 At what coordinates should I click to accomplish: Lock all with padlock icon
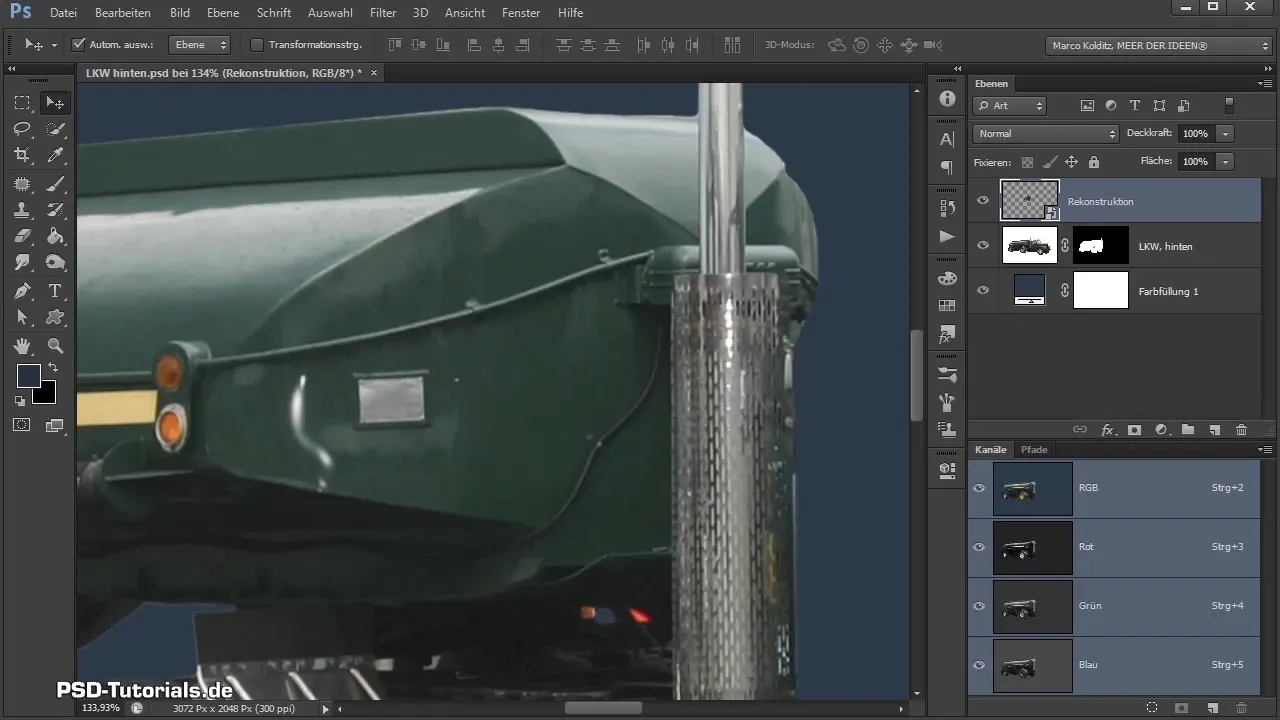click(x=1093, y=161)
